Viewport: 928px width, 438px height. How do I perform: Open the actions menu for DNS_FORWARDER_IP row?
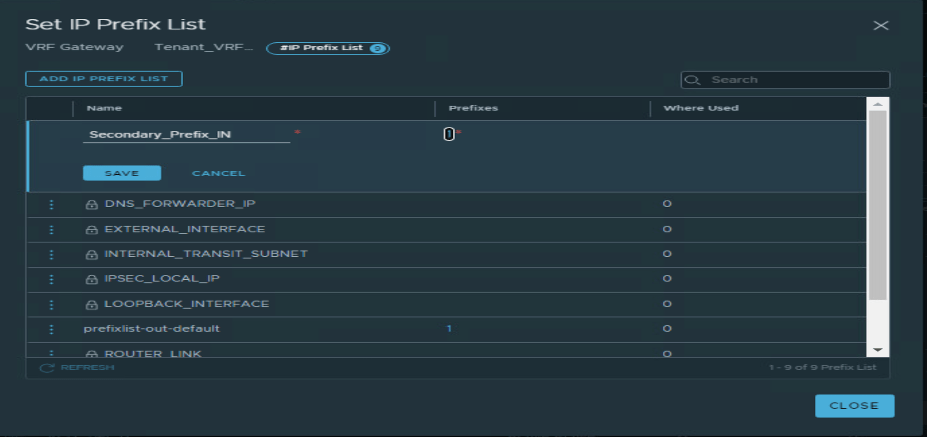tap(50, 204)
